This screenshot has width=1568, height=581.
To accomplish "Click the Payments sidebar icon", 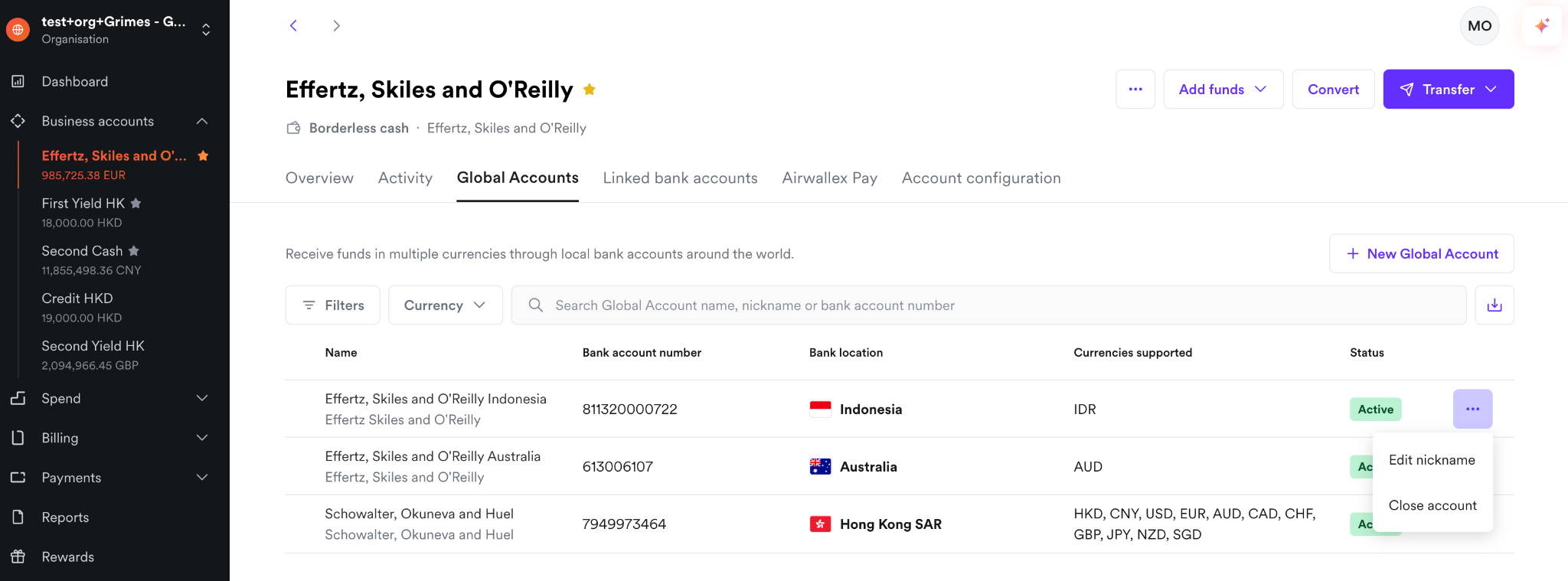I will pyautogui.click(x=18, y=478).
